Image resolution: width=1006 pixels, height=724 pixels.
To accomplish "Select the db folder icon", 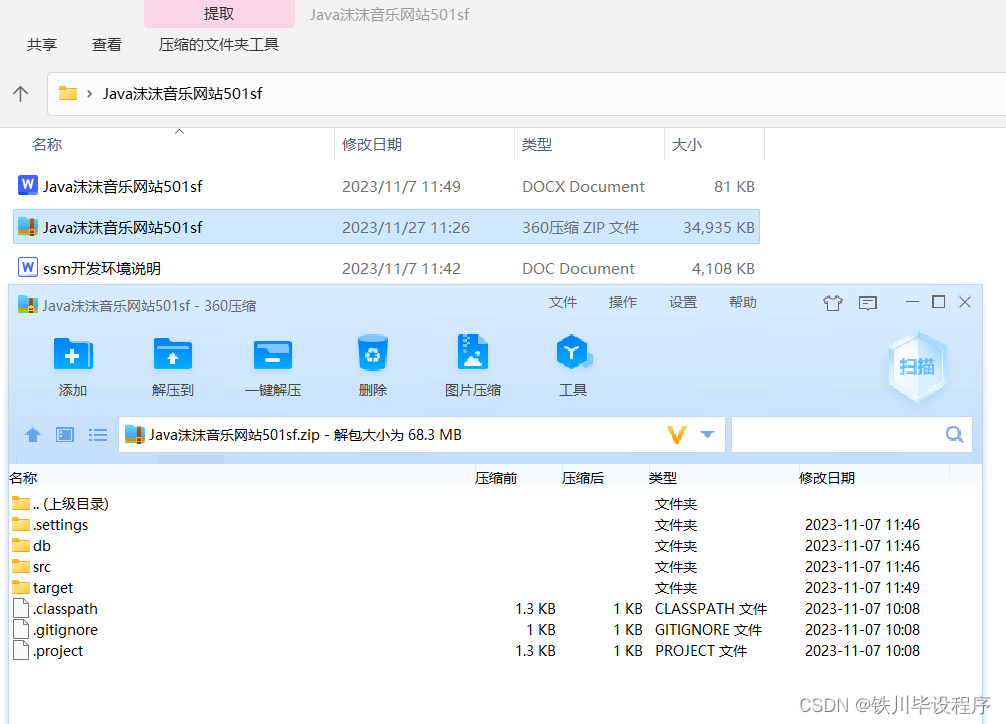I will (21, 546).
